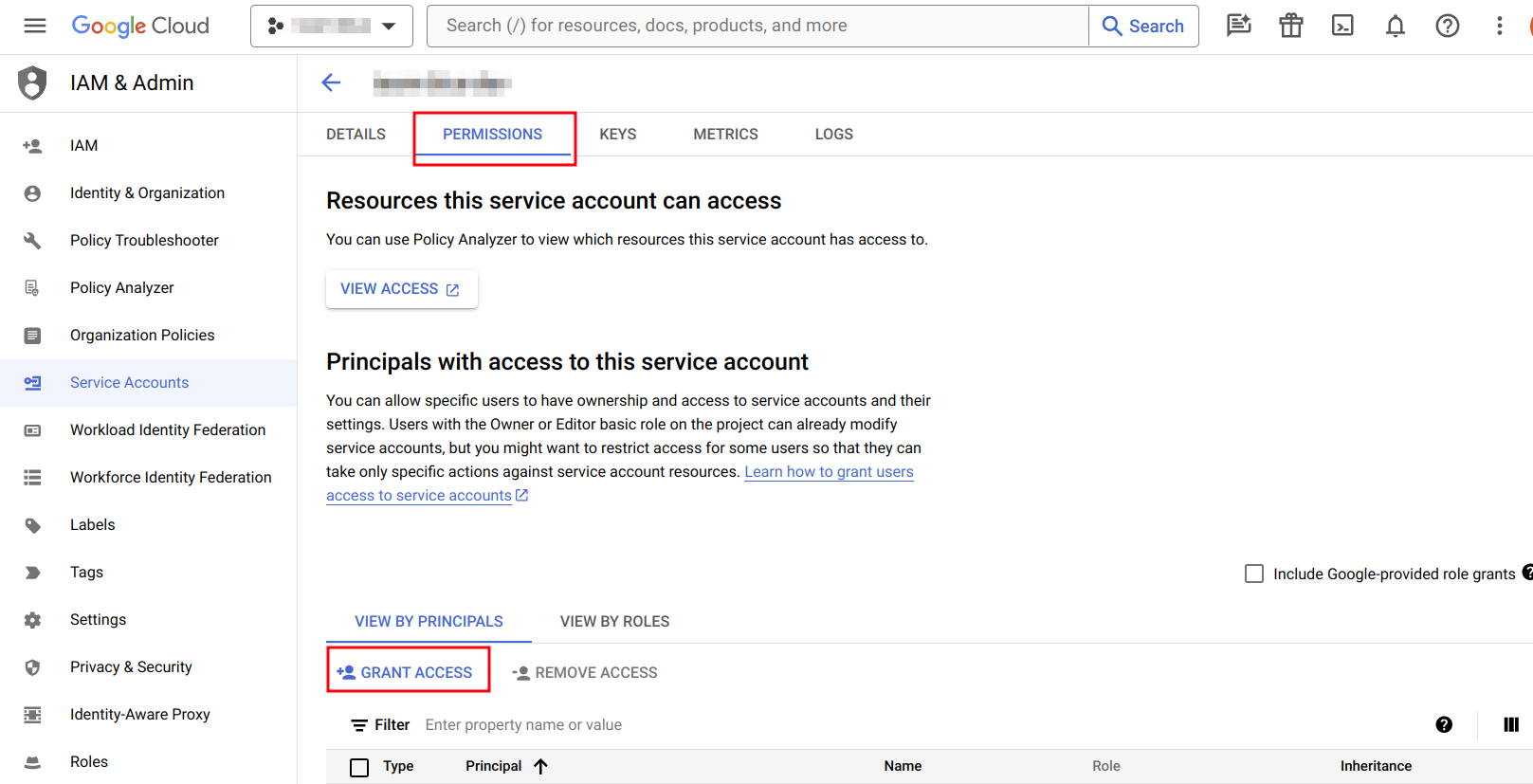
Task: Switch to View by Roles tab
Action: 614,622
